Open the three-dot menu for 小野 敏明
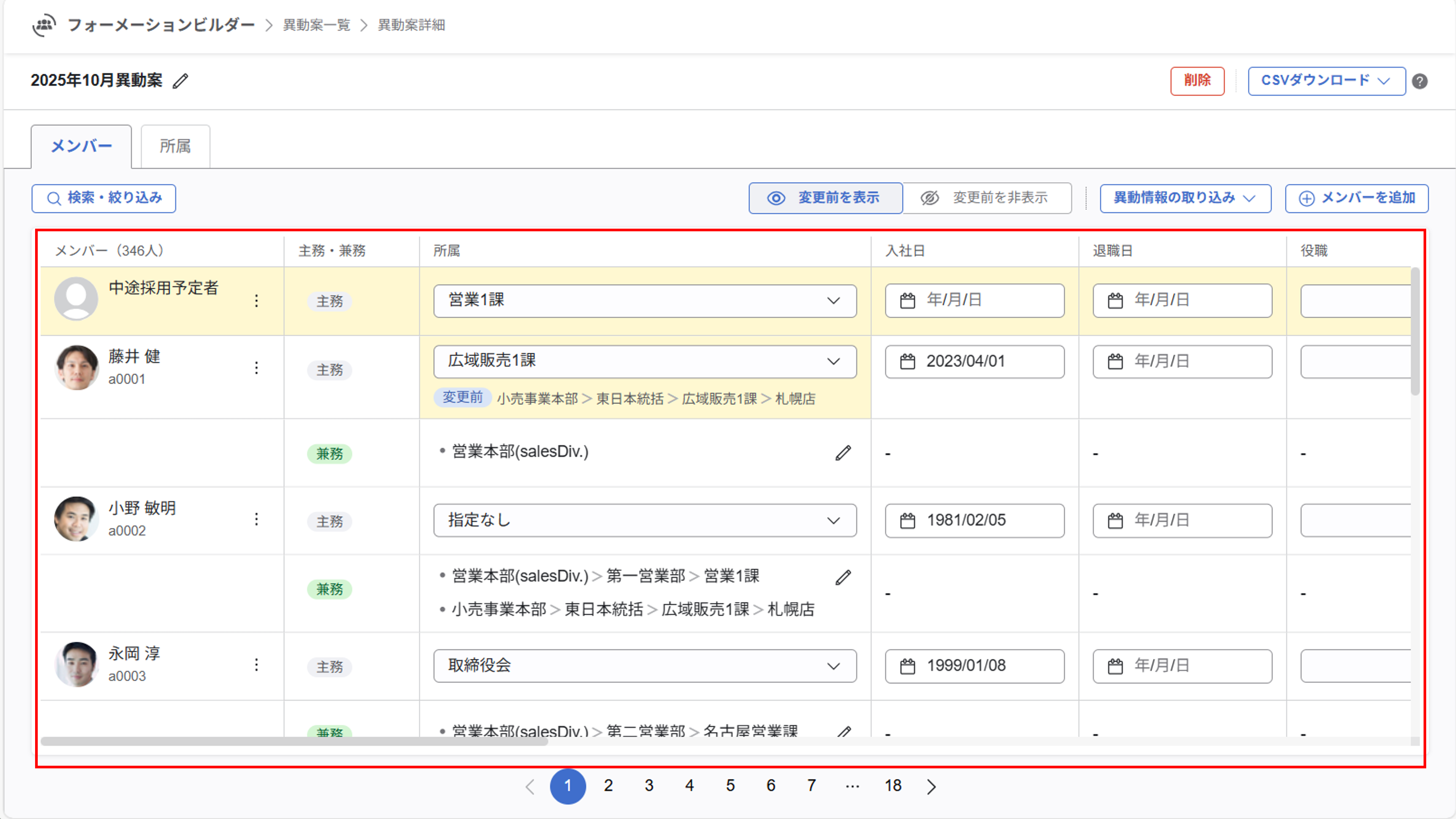 [x=257, y=519]
